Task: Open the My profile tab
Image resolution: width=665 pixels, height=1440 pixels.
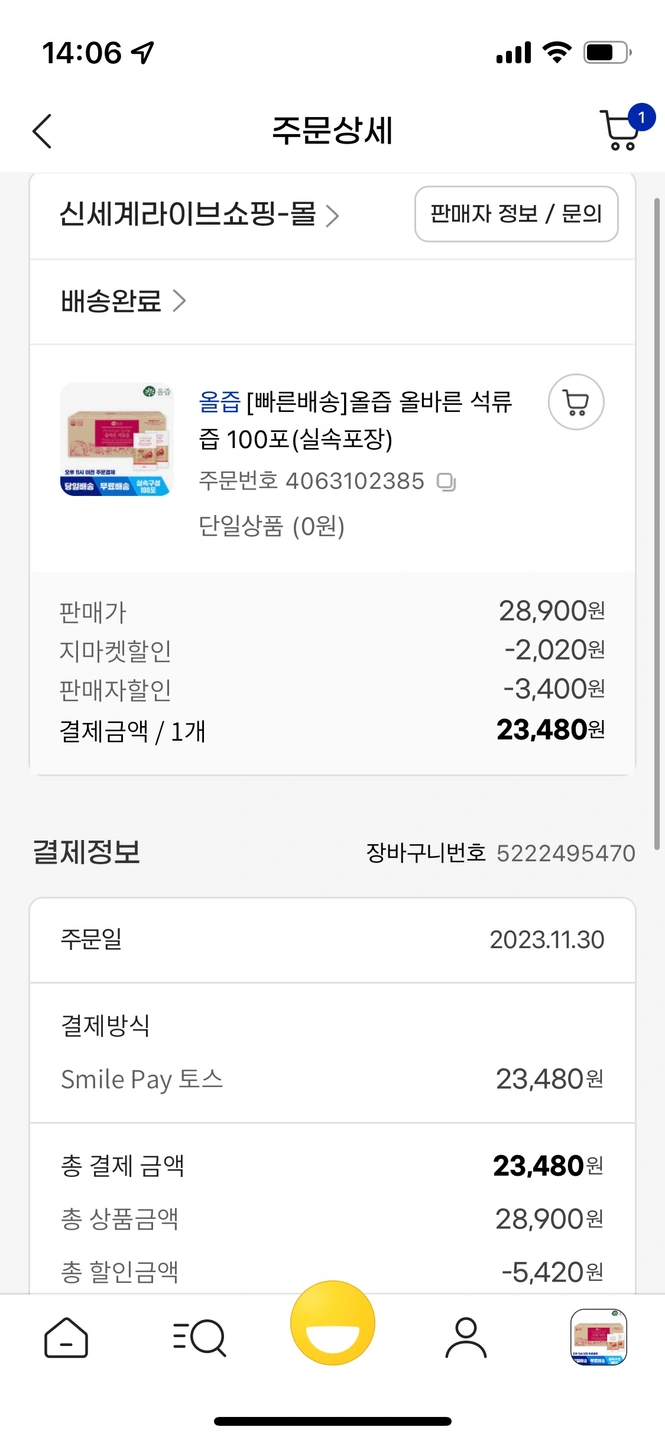Action: click(x=465, y=1337)
